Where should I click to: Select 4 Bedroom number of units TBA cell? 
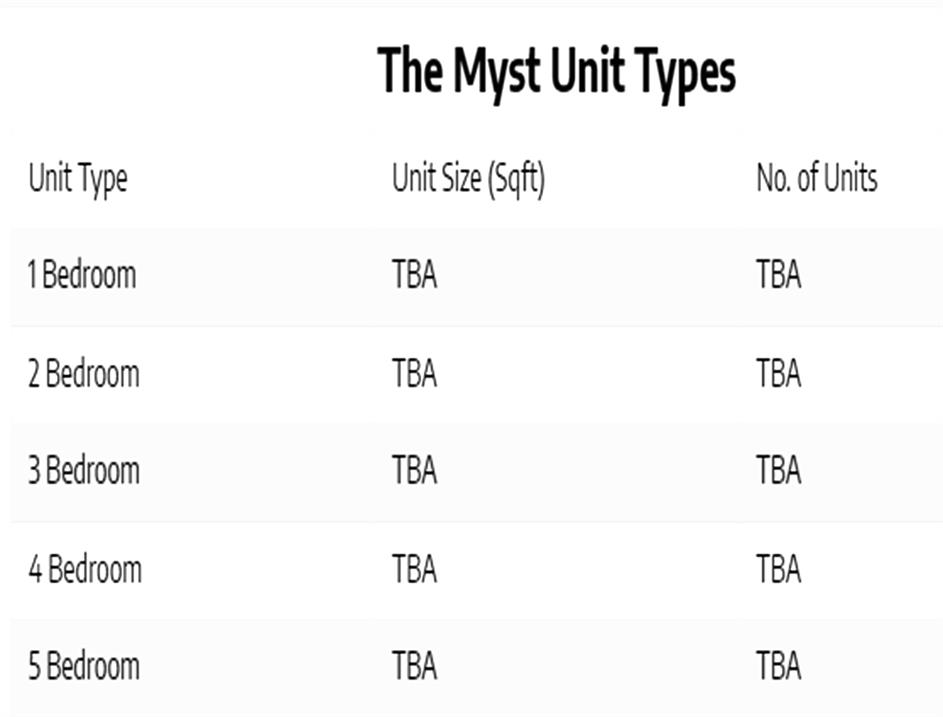(x=778, y=569)
